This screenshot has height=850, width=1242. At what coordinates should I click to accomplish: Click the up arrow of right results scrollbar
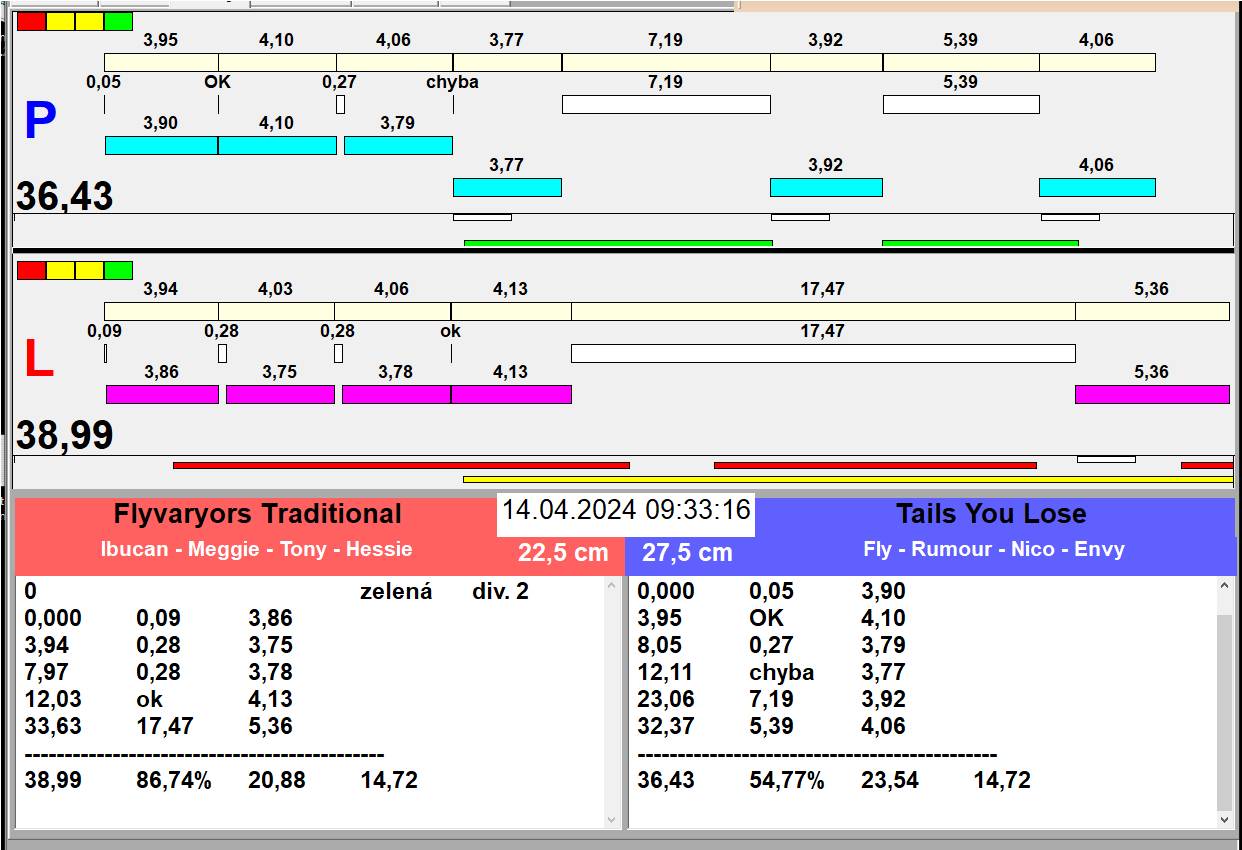[x=1226, y=586]
